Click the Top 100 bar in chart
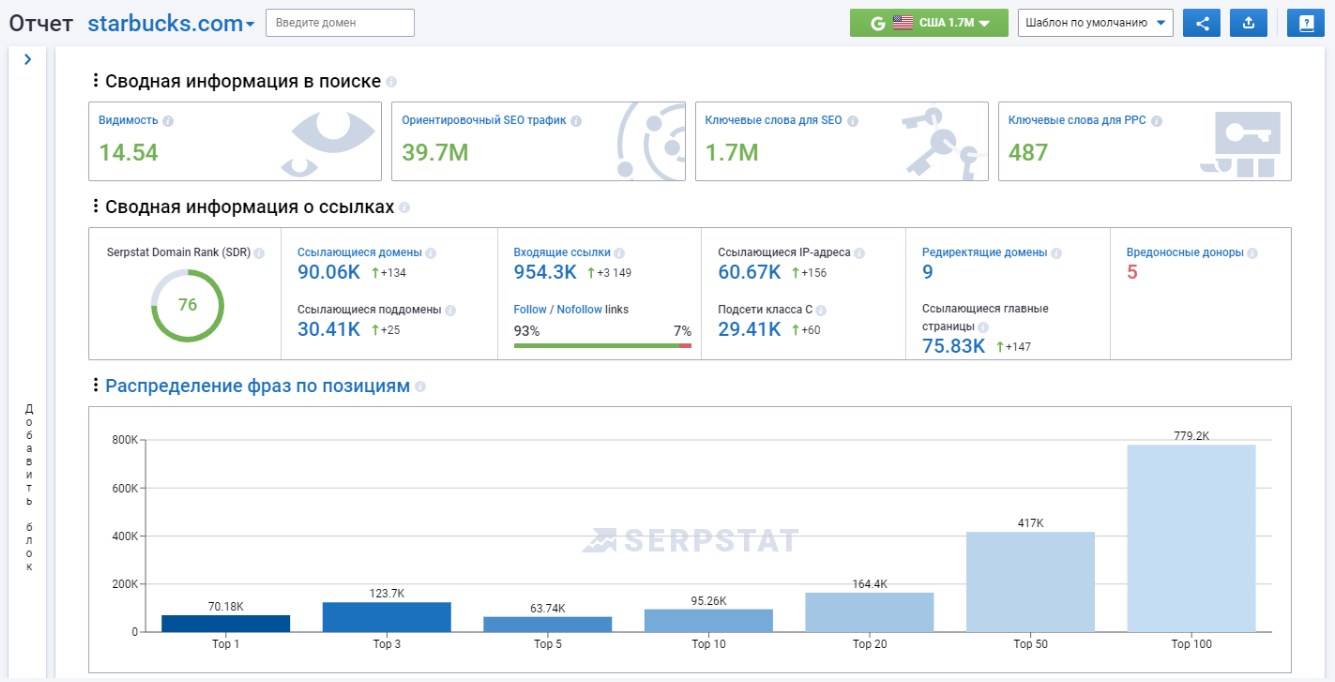The height and width of the screenshot is (682, 1335). 1192,538
